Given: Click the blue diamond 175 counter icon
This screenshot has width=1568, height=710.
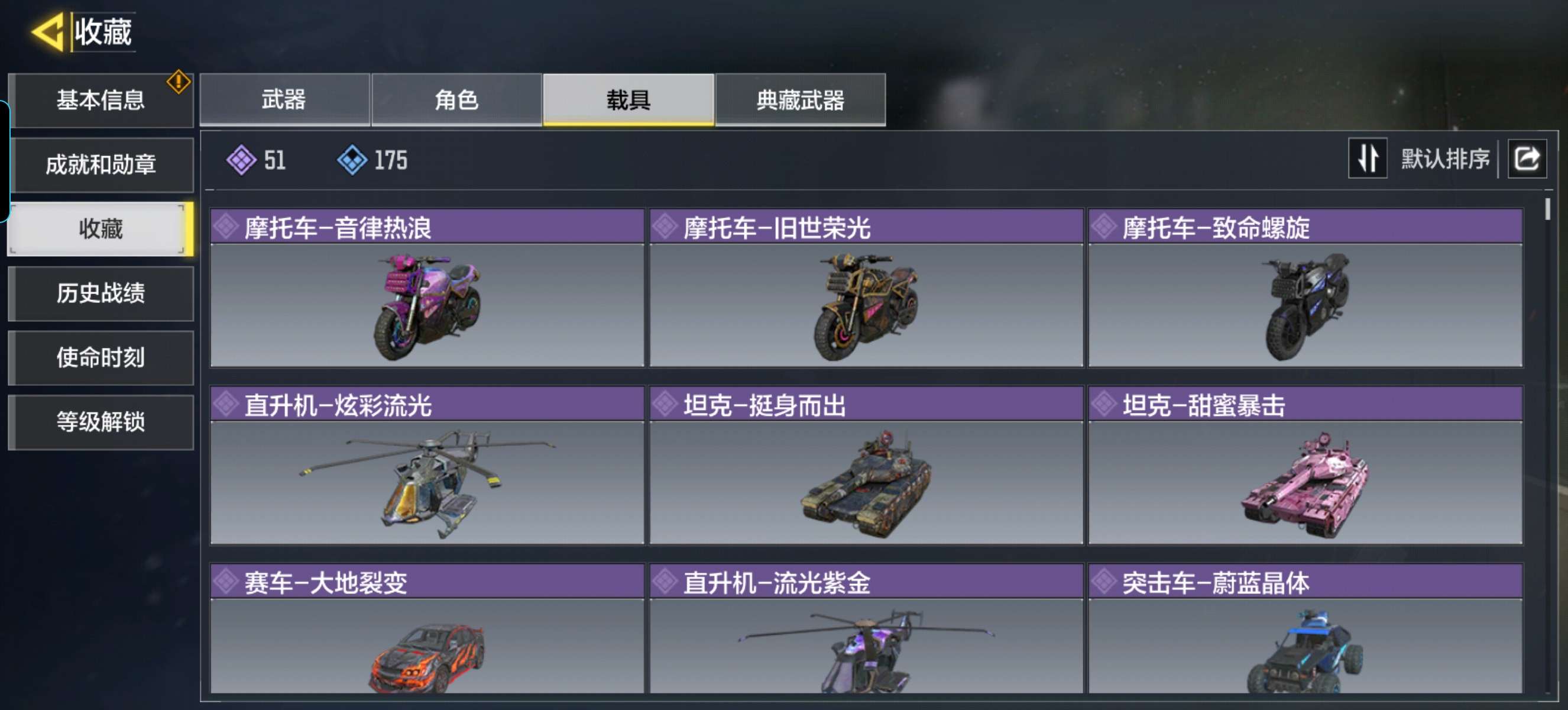Looking at the screenshot, I should click(352, 160).
